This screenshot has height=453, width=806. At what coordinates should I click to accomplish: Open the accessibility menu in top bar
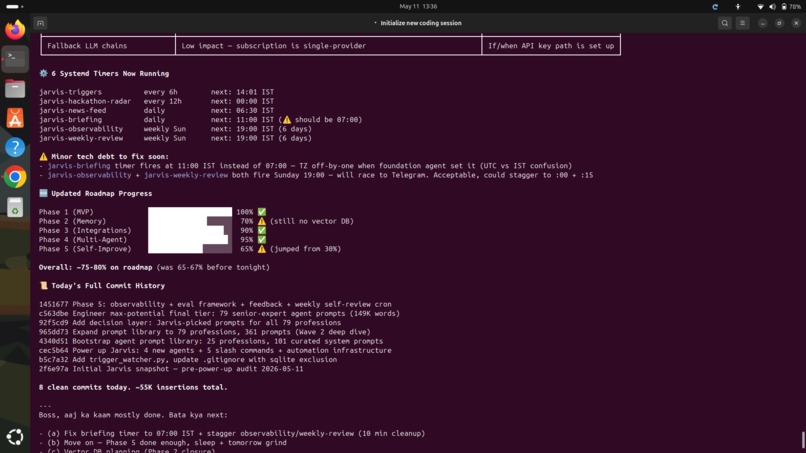click(x=738, y=7)
